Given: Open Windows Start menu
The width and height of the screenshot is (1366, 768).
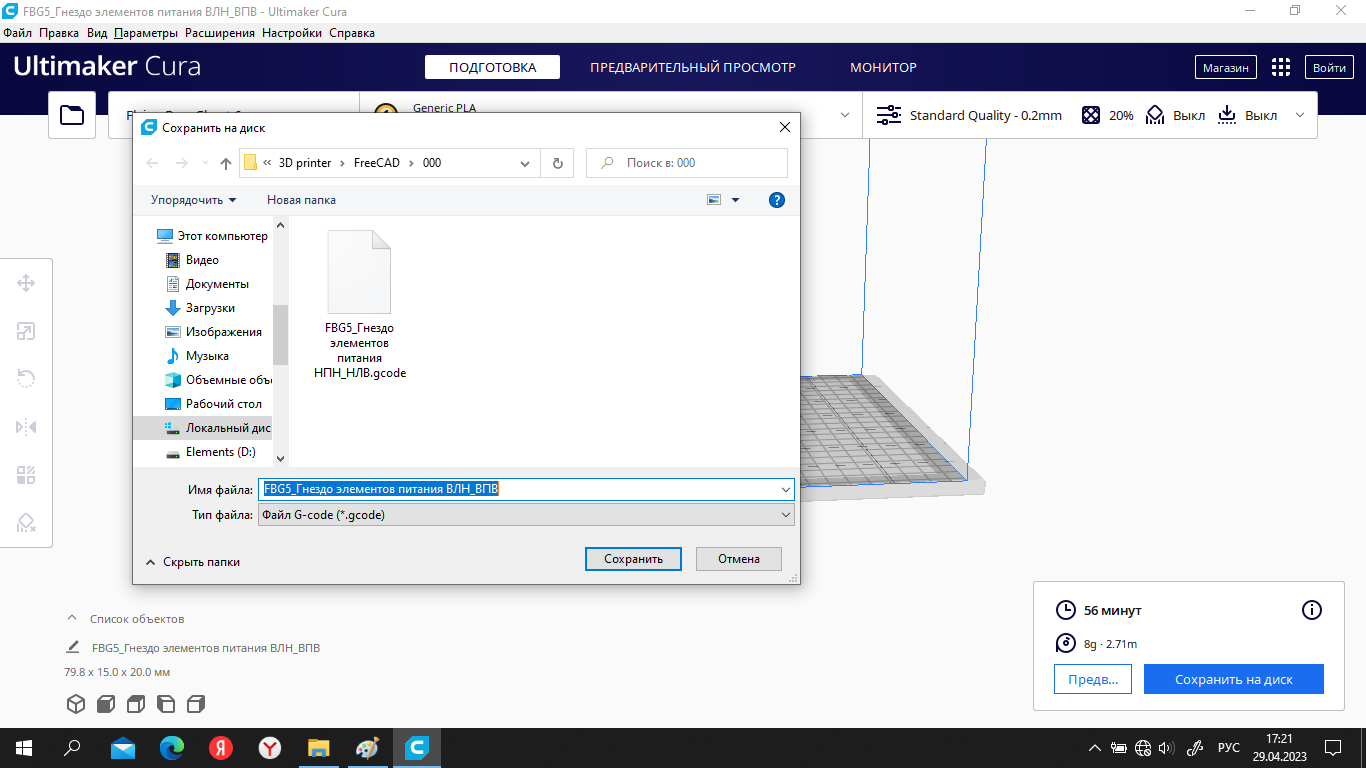Looking at the screenshot, I should coord(24,747).
